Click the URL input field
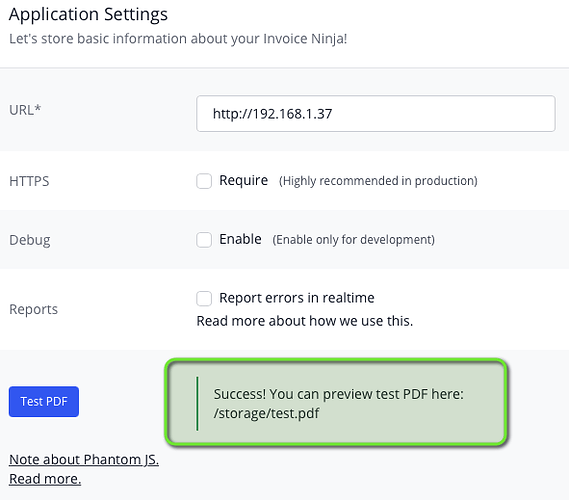The image size is (569, 500). tap(376, 114)
